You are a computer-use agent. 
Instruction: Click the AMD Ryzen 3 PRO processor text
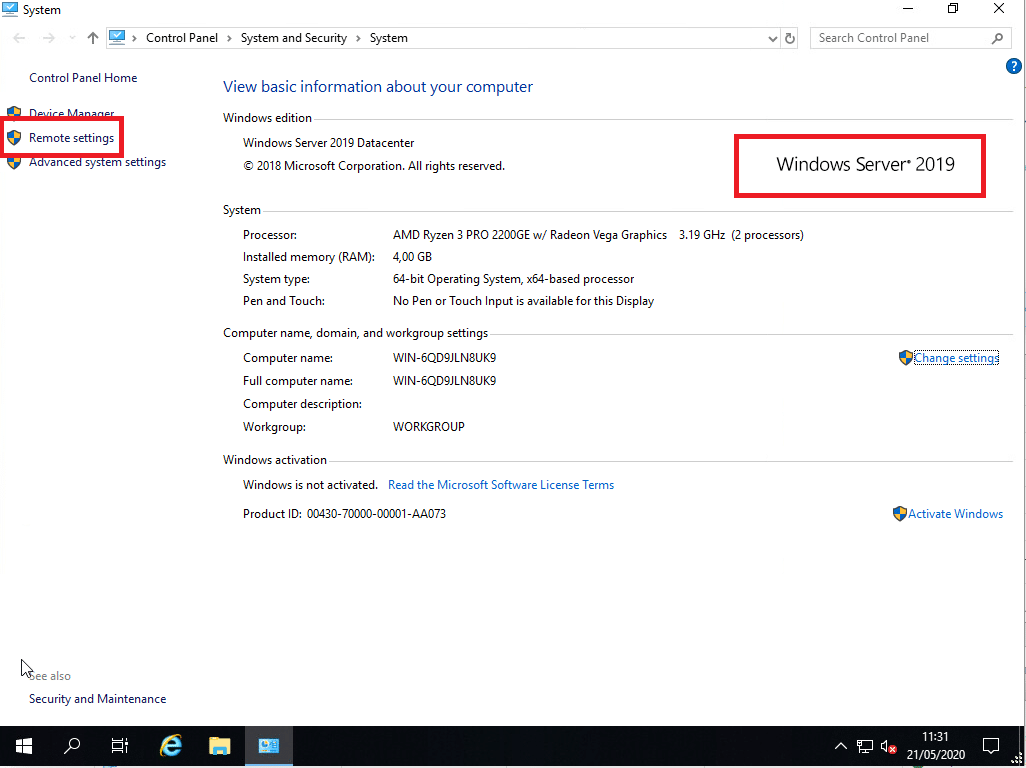(x=529, y=235)
